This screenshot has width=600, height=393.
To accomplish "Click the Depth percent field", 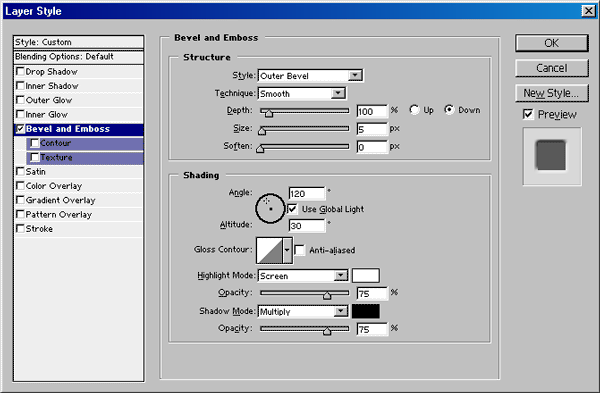I will click(x=372, y=111).
